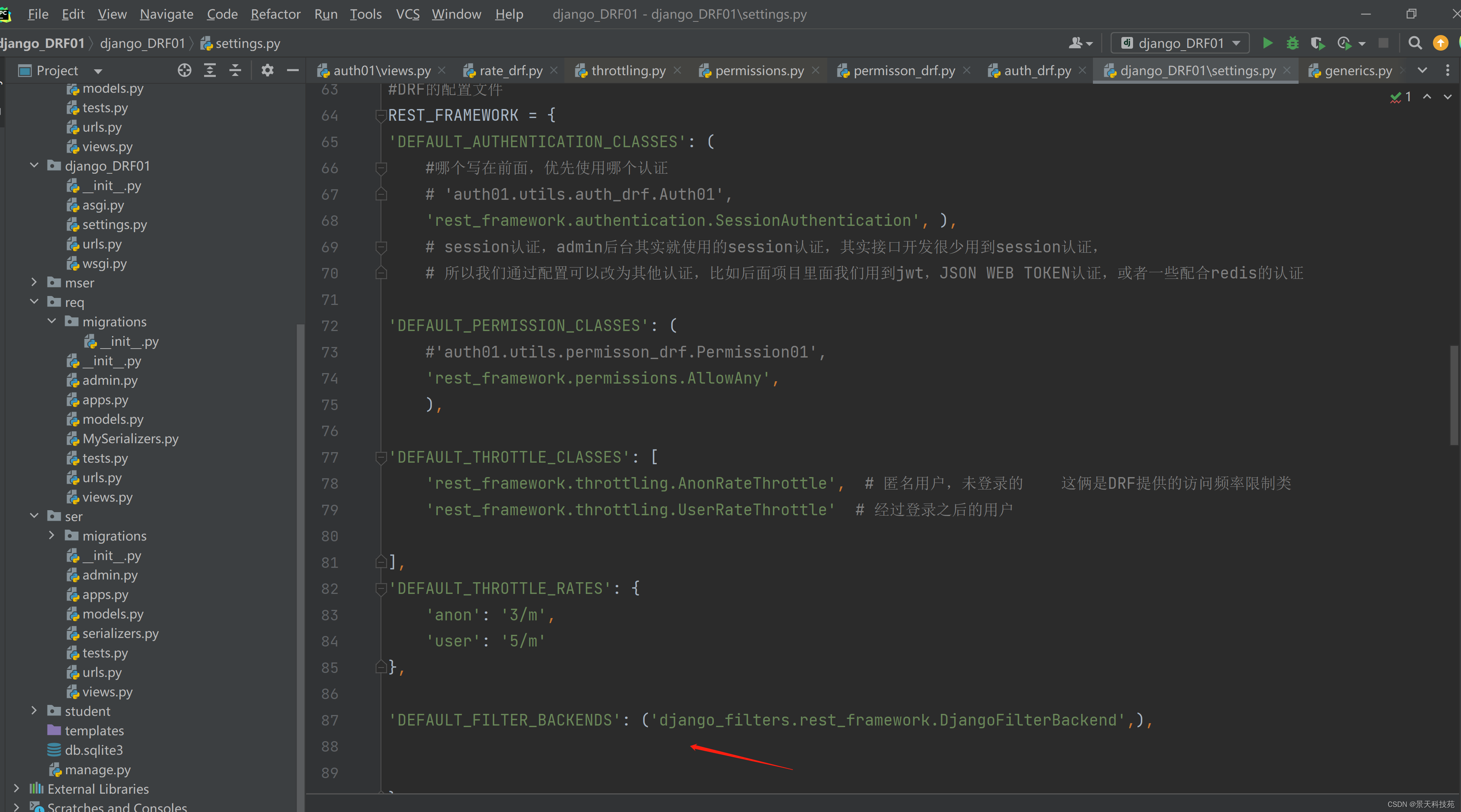Go to next highlighted problem arrow
1461x812 pixels.
[1447, 97]
